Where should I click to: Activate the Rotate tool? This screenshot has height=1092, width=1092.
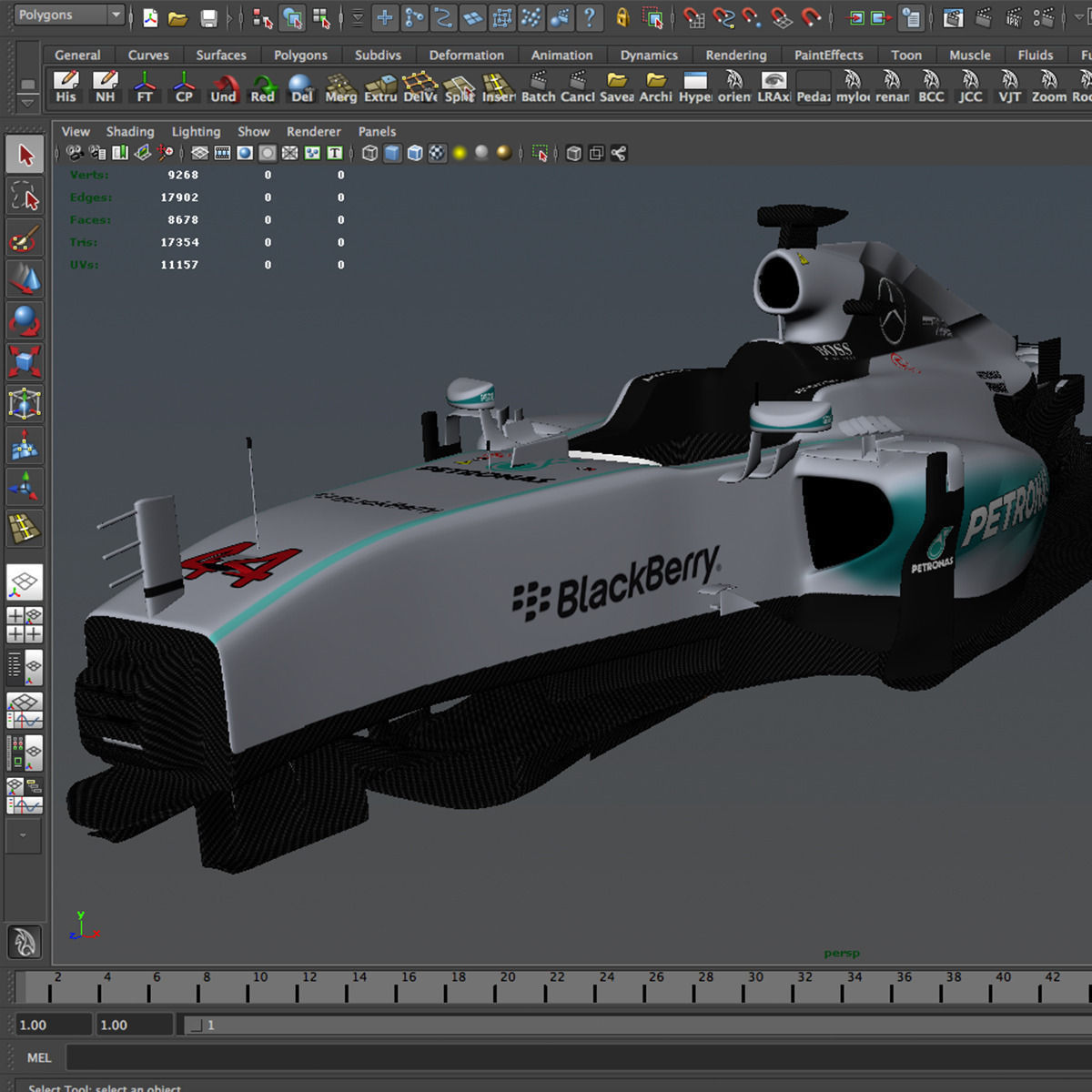[25, 320]
